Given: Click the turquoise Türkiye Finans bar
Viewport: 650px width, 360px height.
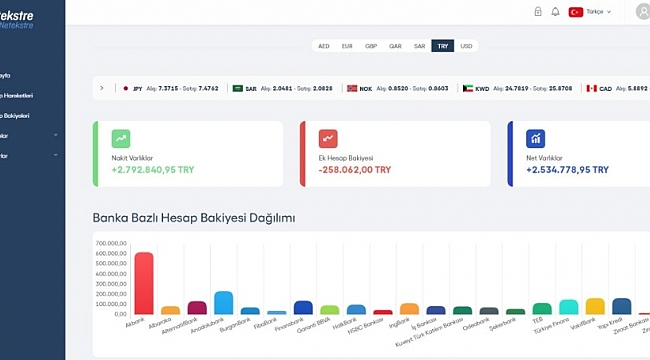Looking at the screenshot, I should (x=568, y=307).
